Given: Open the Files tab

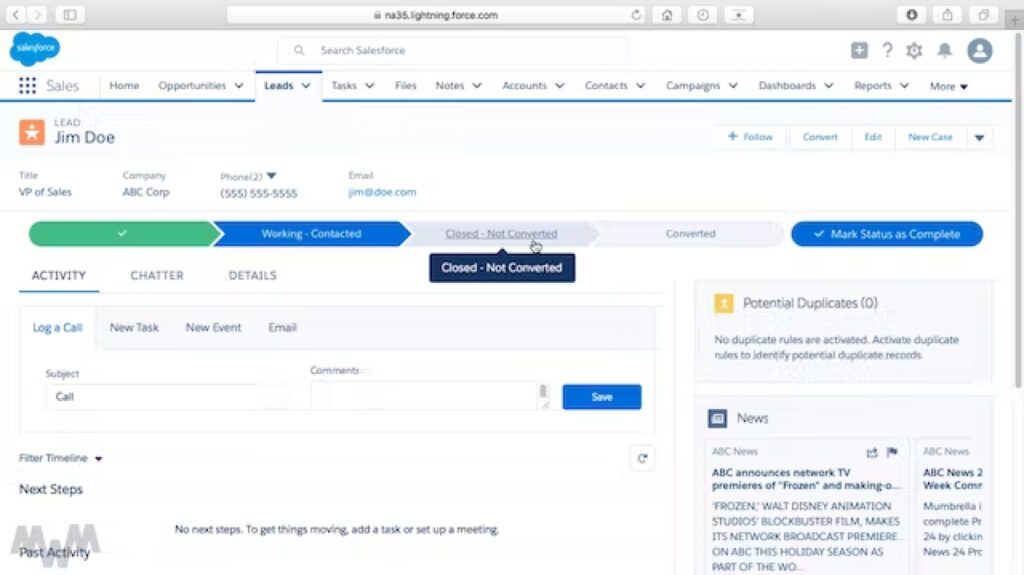Looking at the screenshot, I should [x=406, y=86].
